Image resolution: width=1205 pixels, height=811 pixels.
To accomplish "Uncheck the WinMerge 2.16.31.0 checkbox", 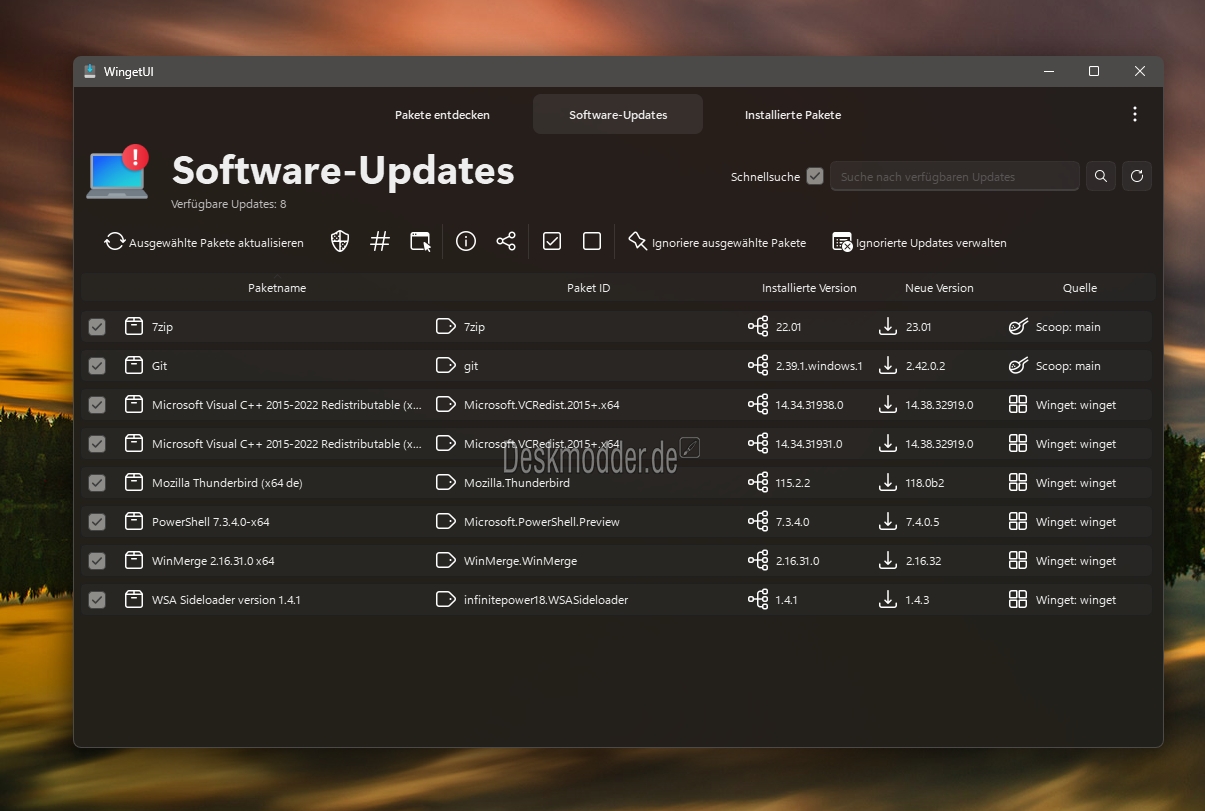I will click(x=97, y=561).
